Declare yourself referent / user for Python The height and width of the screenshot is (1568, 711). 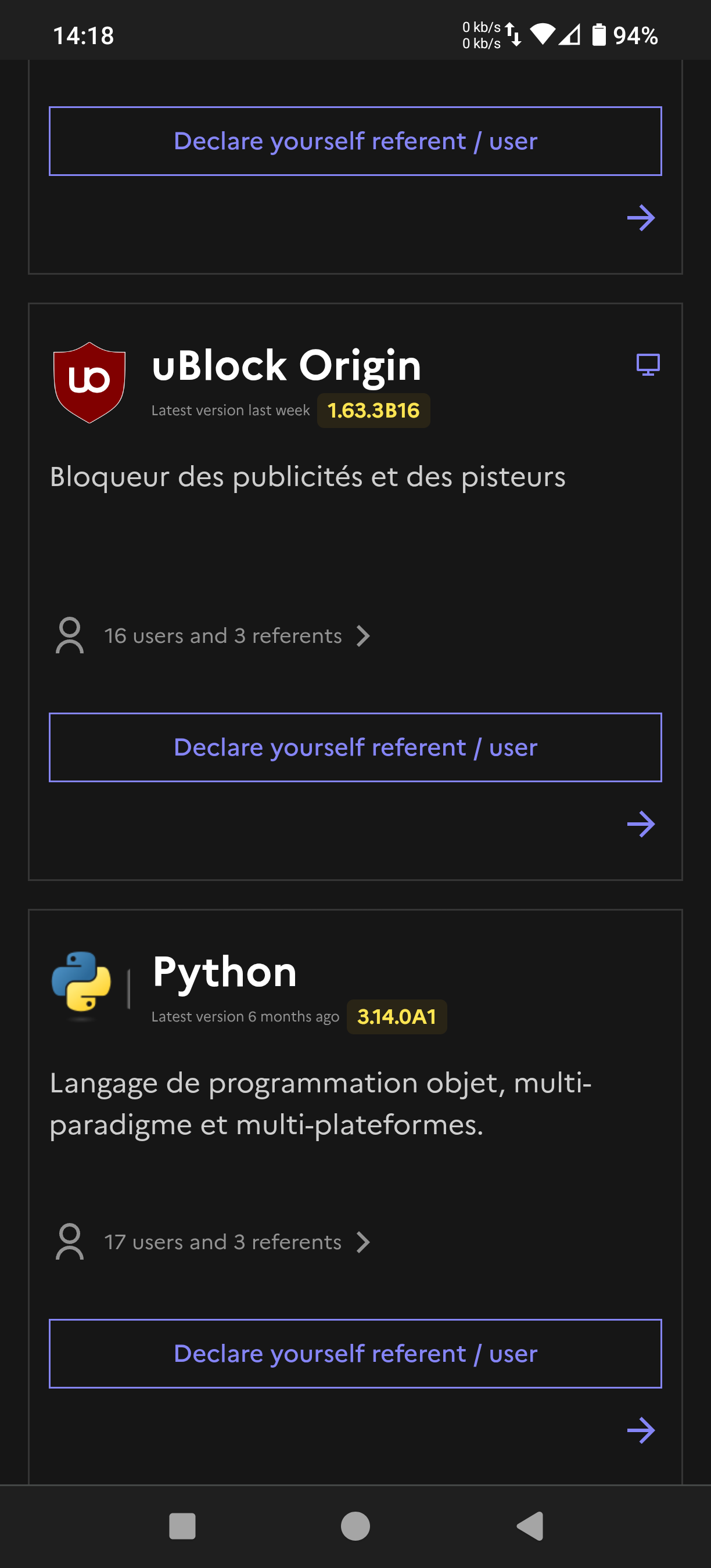click(x=355, y=1354)
